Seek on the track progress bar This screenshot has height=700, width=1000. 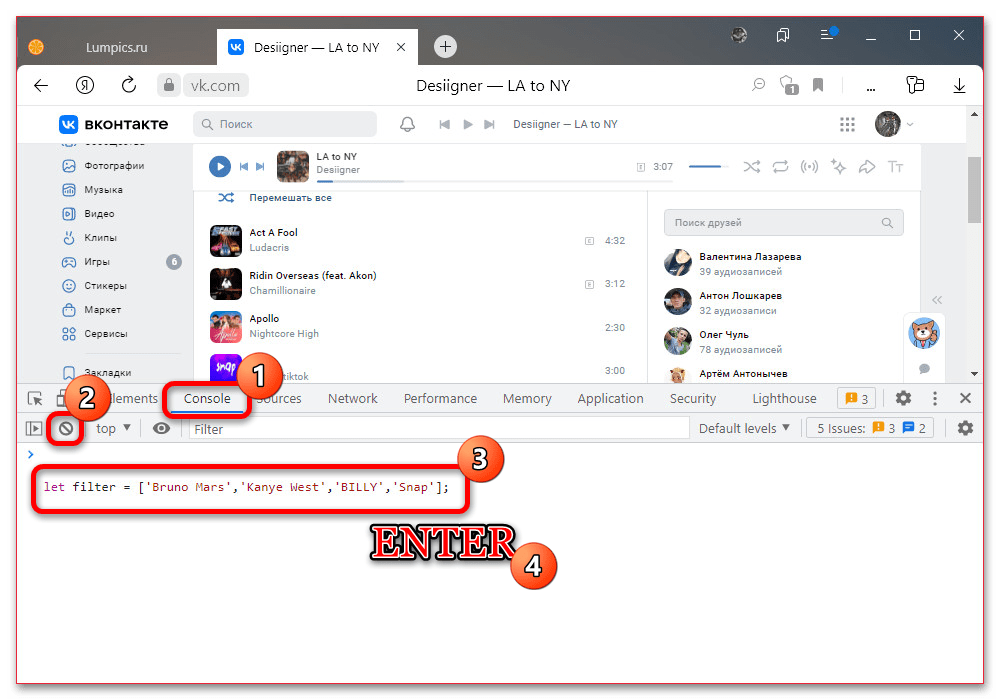pos(494,181)
